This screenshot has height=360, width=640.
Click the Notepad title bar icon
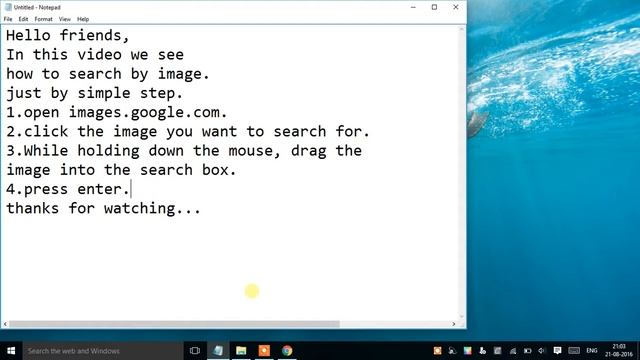coord(8,7)
